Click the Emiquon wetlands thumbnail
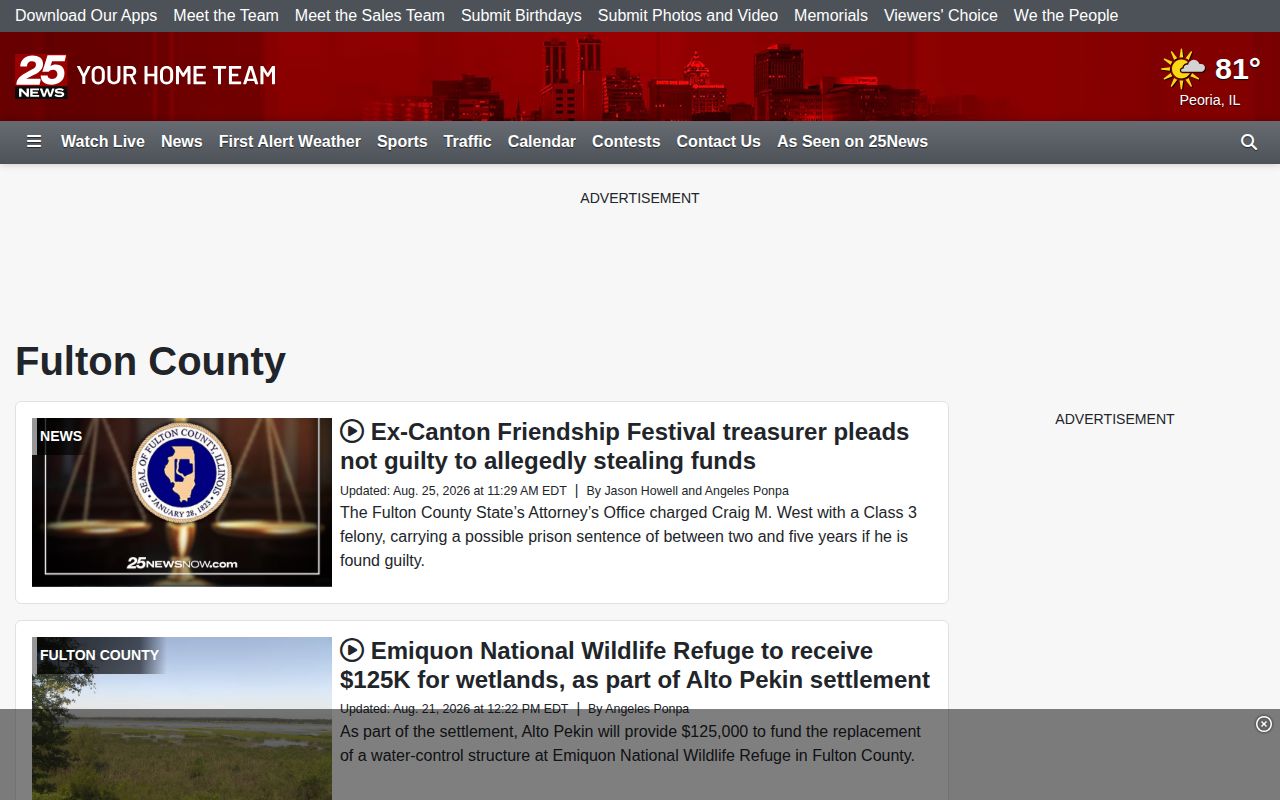 click(x=182, y=718)
